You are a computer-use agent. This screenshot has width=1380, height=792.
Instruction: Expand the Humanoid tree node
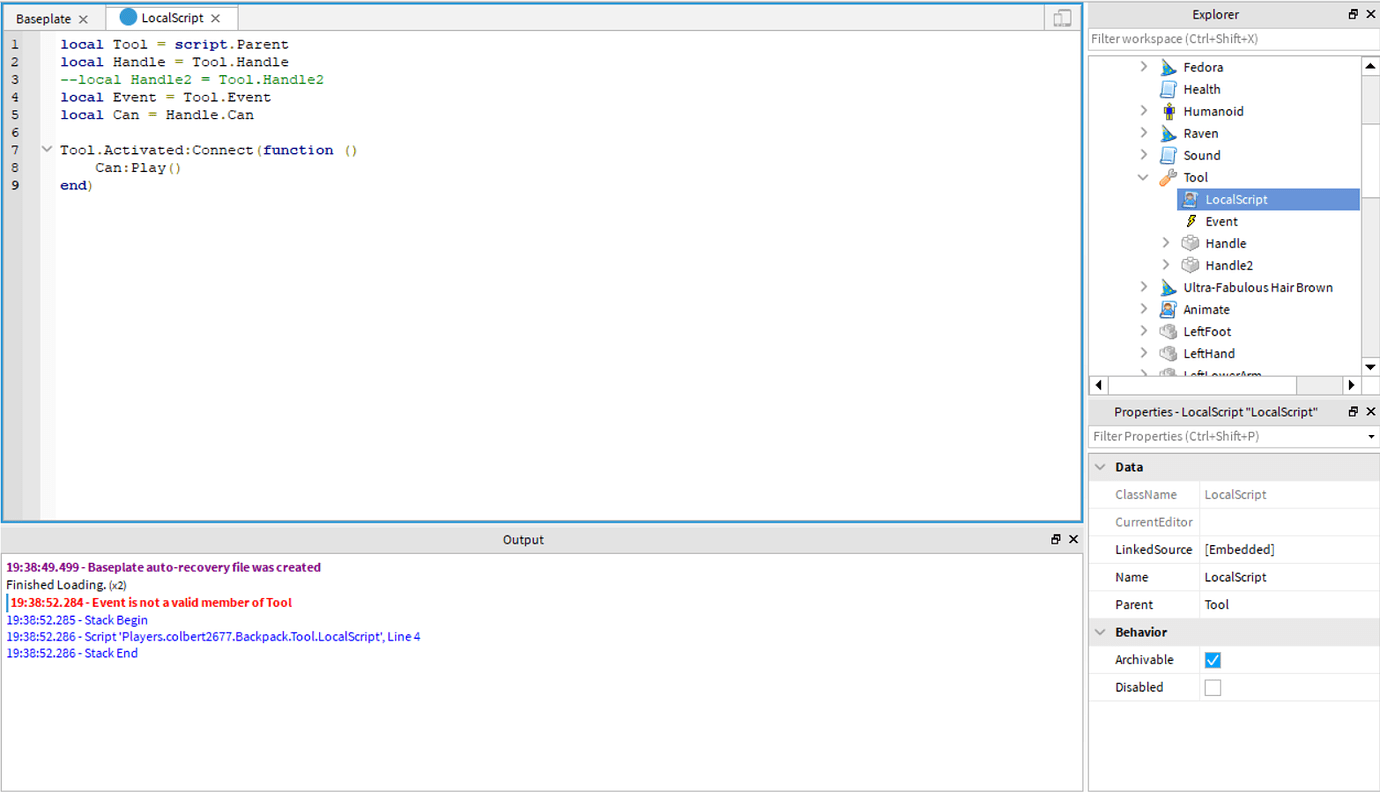click(1144, 111)
